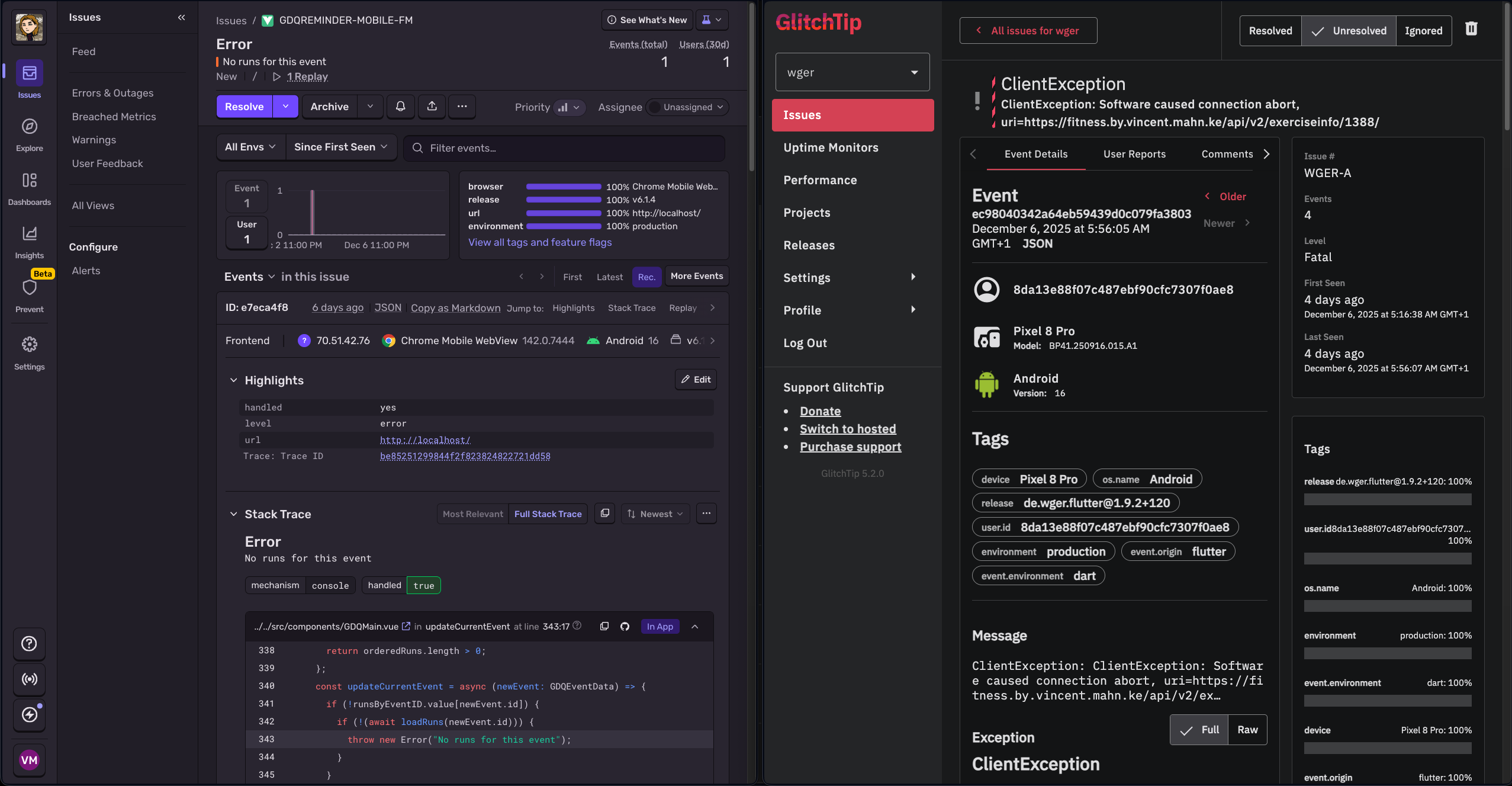Click the share issue upload icon
Image resolution: width=1512 pixels, height=786 pixels.
click(x=432, y=107)
